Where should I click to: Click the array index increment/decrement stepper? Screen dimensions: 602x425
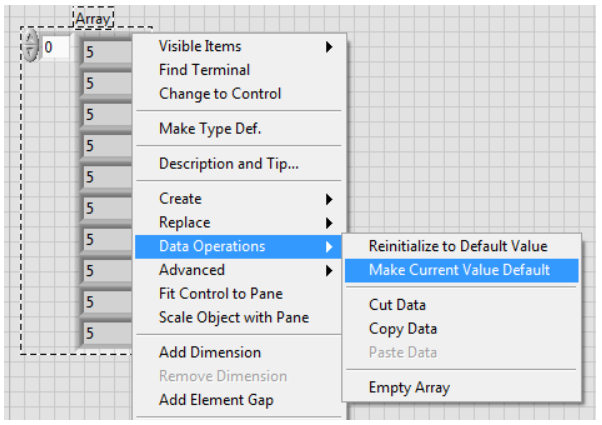click(x=30, y=46)
